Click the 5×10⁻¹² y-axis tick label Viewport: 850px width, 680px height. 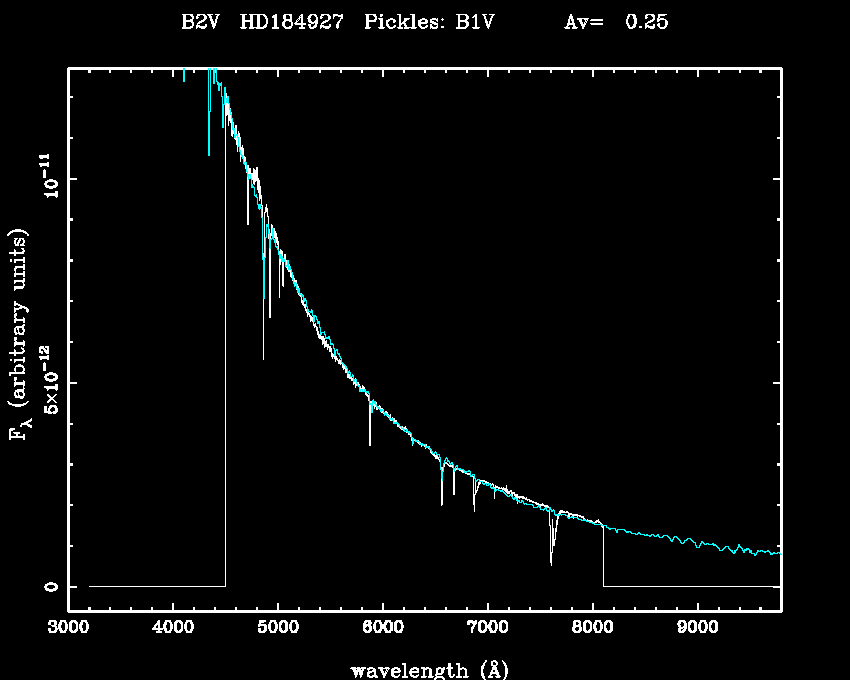coord(50,382)
